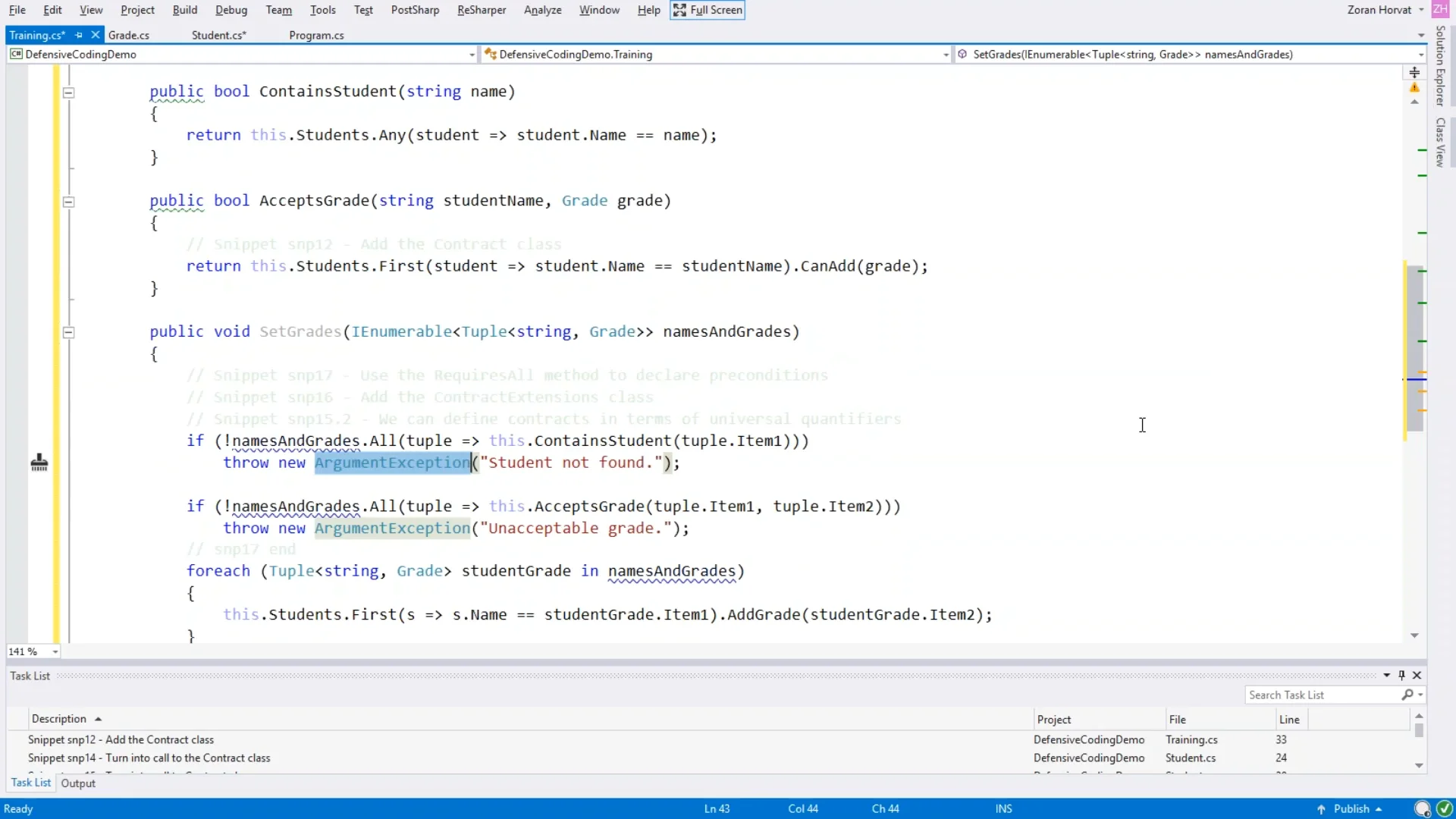Viewport: 1456px width, 819px height.
Task: Click the Publish button in status bar
Action: pos(1351,809)
